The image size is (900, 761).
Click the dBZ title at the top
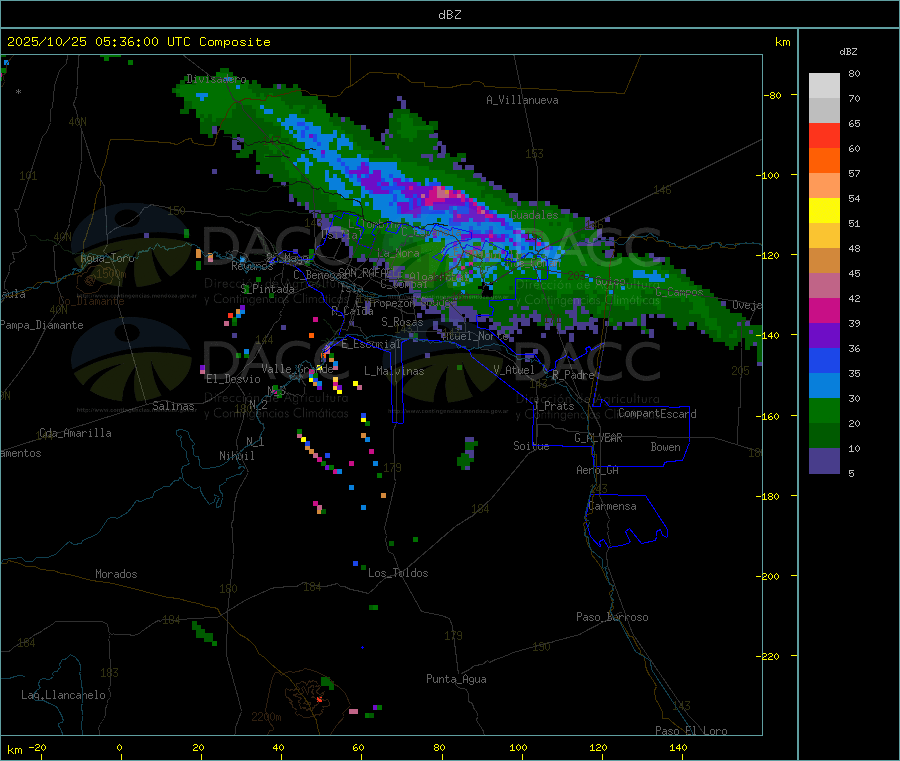[449, 14]
